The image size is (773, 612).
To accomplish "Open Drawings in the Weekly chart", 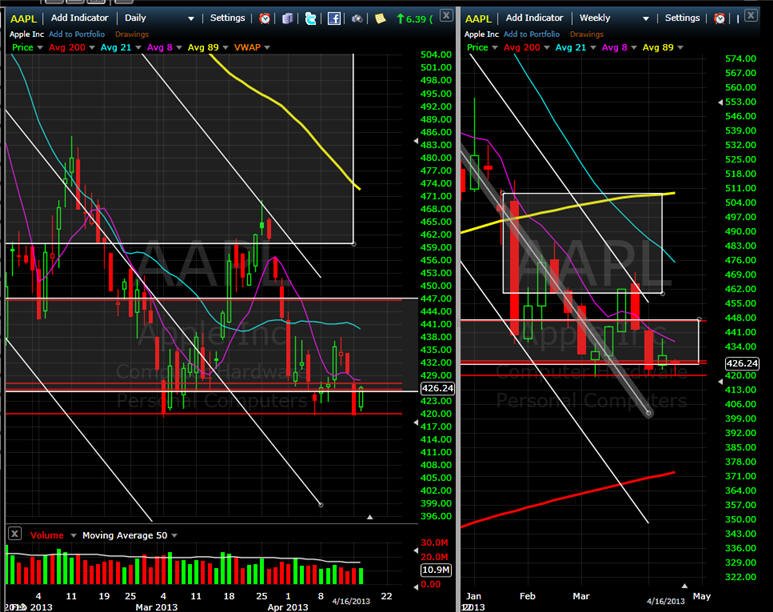I will point(587,35).
